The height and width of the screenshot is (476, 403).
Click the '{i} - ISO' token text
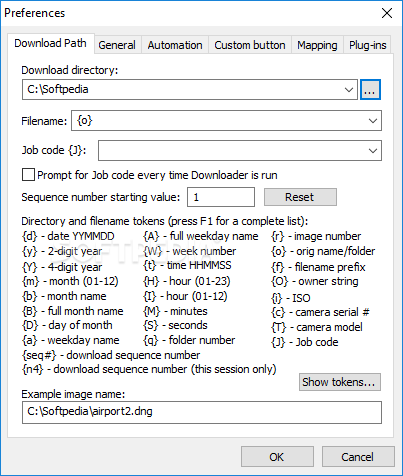point(291,298)
